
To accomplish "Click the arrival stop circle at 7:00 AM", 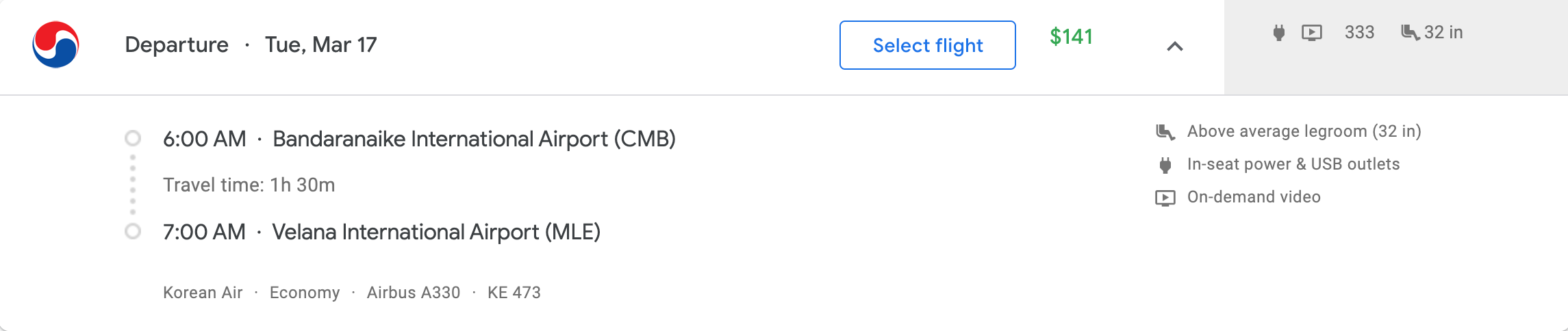I will tap(133, 232).
